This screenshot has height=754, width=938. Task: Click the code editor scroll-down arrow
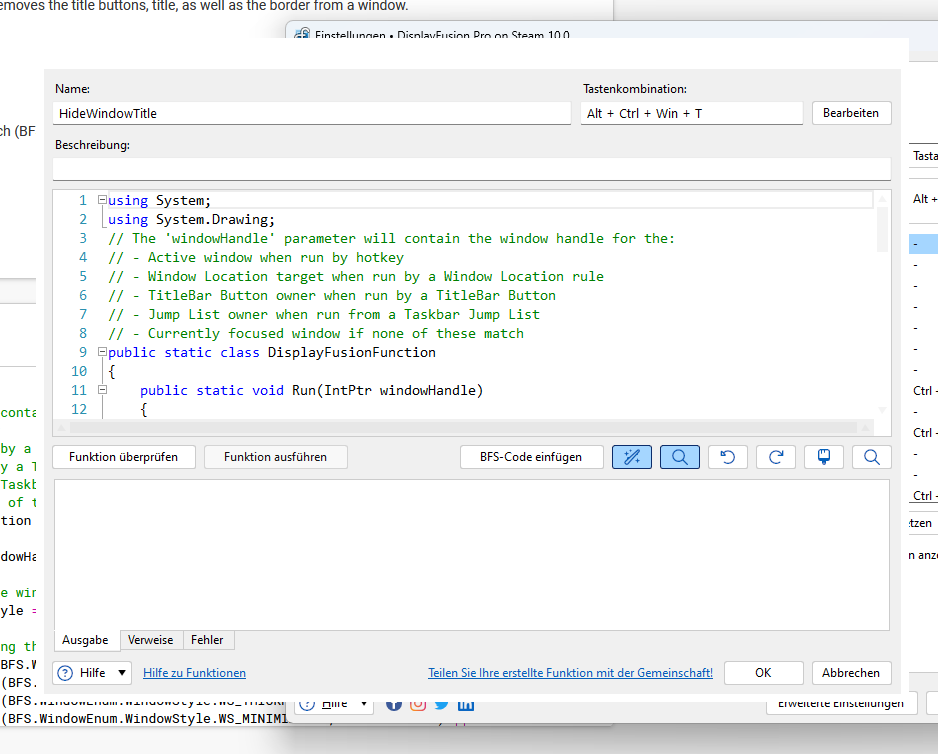coord(882,411)
